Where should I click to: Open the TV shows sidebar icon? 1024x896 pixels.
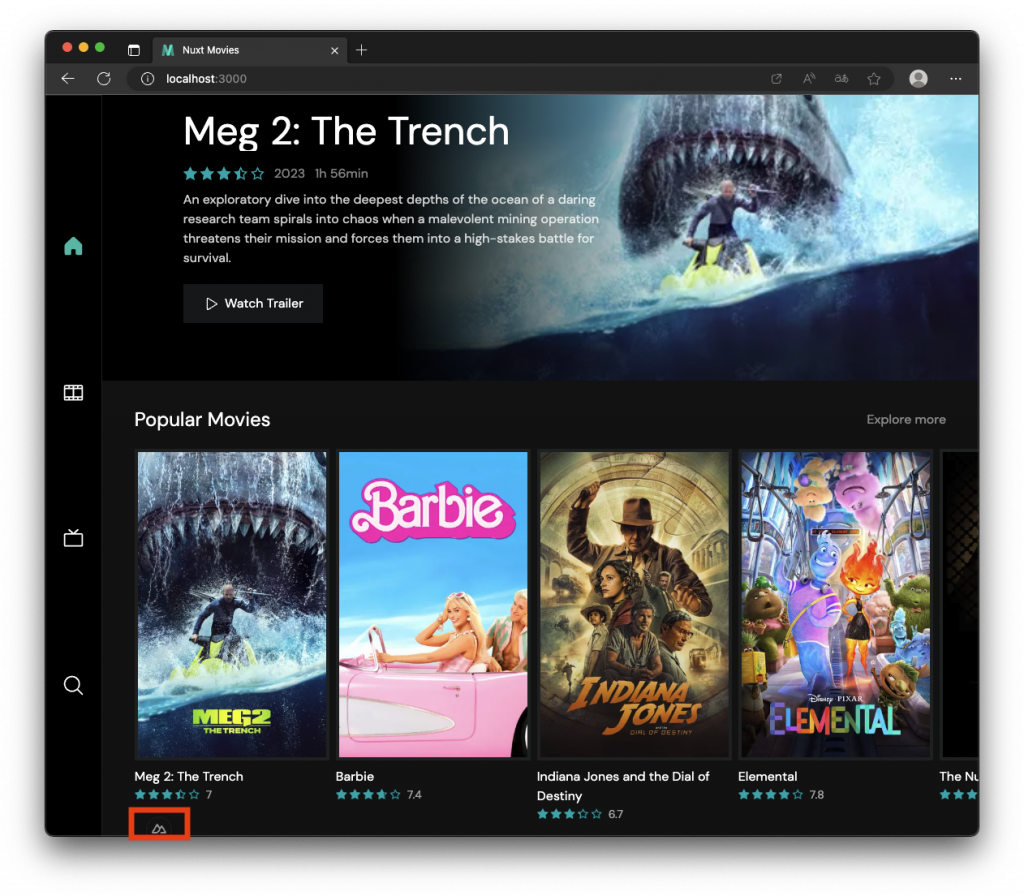point(73,538)
